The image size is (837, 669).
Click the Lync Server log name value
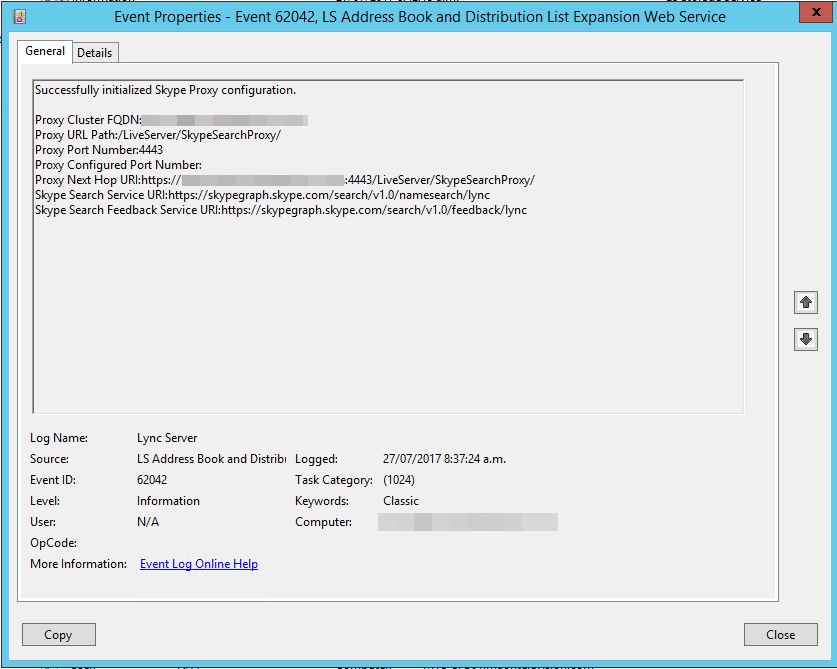167,438
